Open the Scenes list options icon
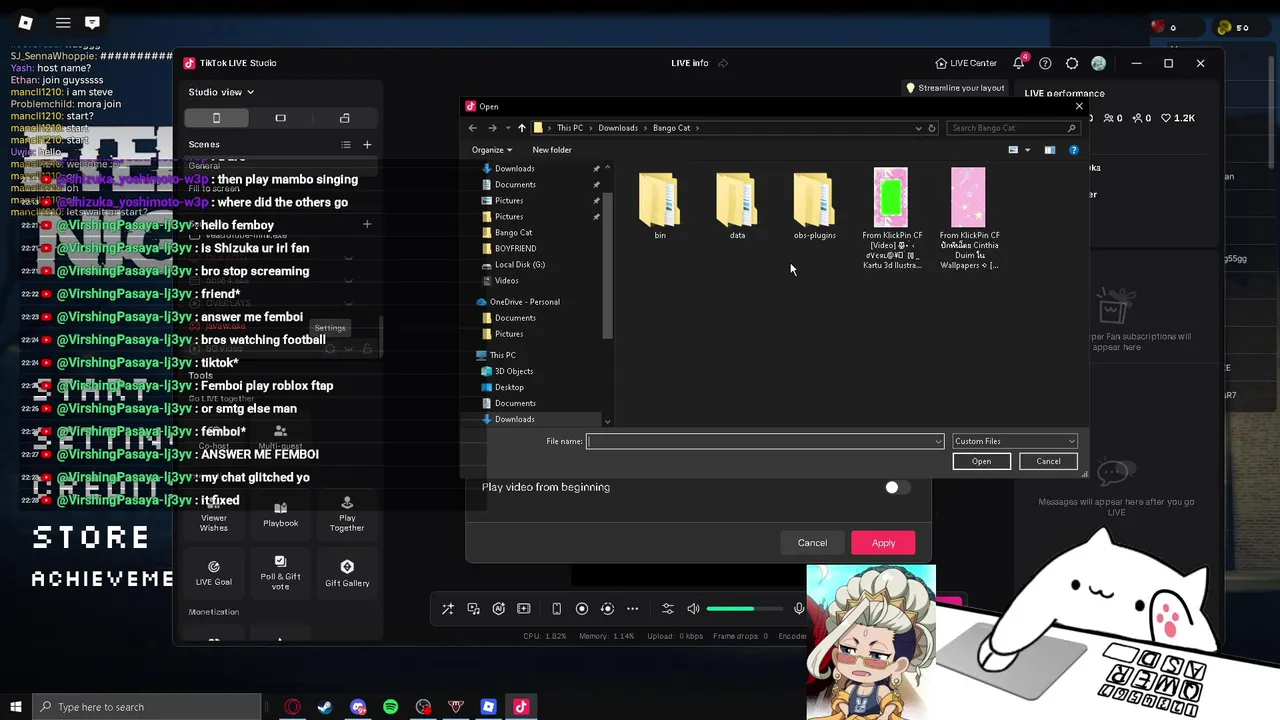Image resolution: width=1280 pixels, height=720 pixels. click(345, 145)
